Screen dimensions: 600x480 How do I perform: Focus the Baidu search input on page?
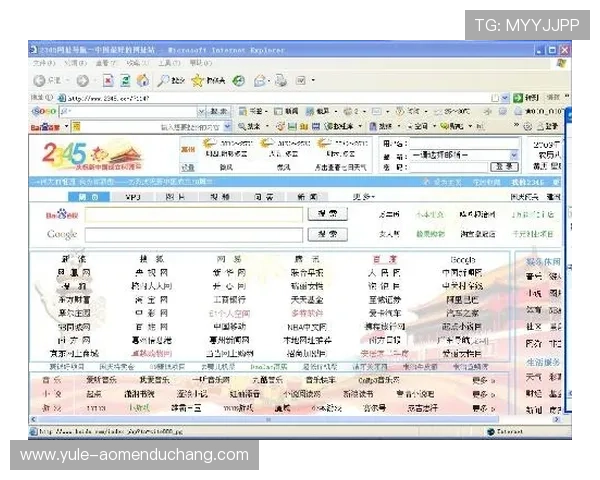coord(194,214)
